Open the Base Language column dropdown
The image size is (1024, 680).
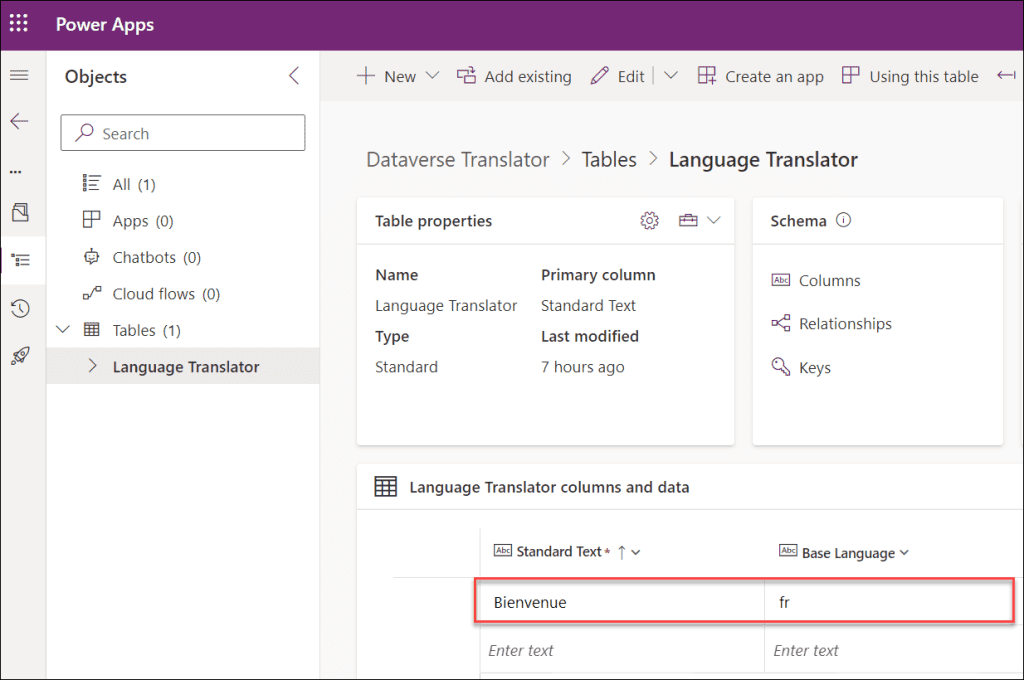[904, 553]
